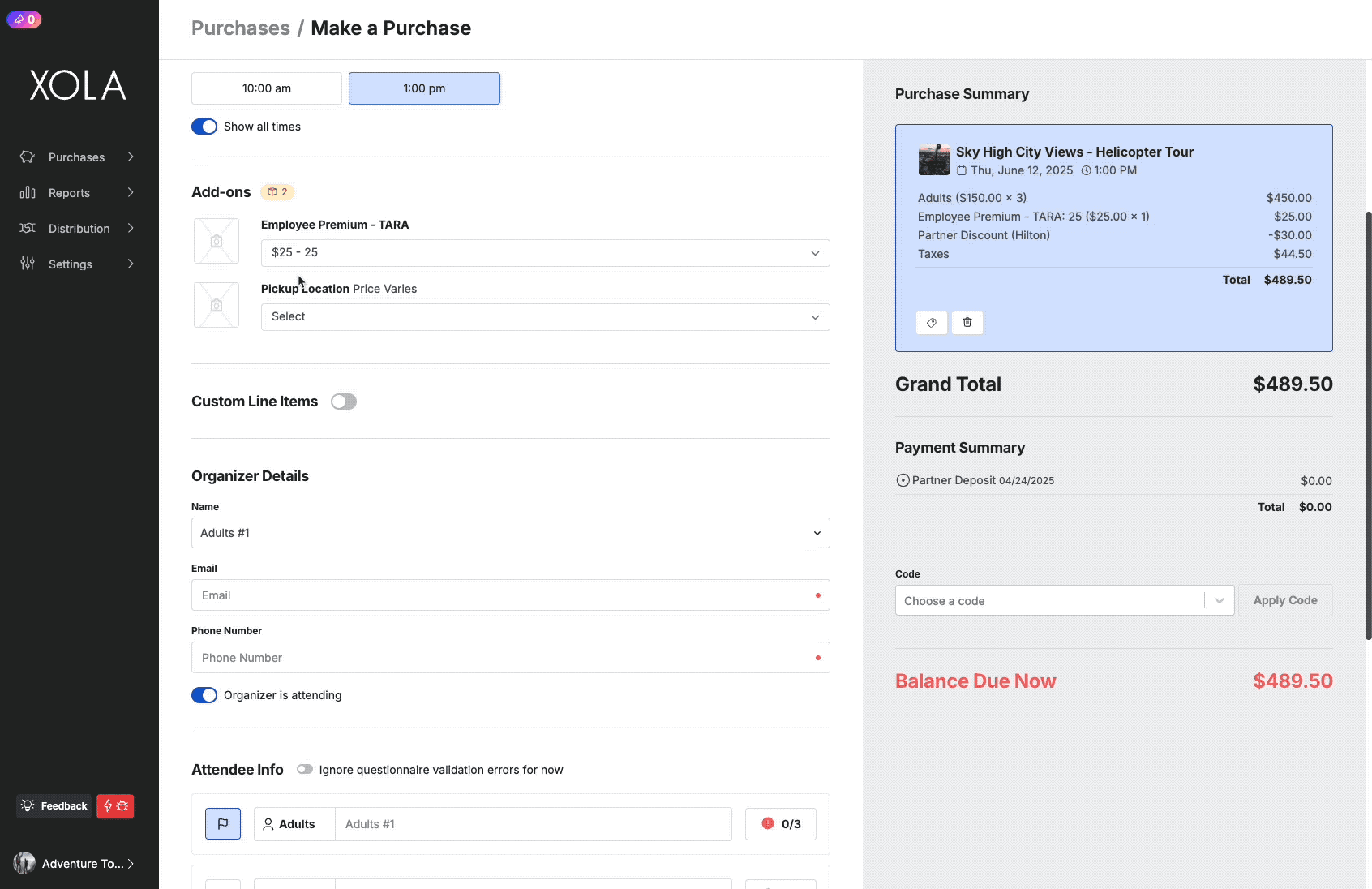
Task: Go back via the Purchases breadcrumb
Action: click(x=241, y=28)
